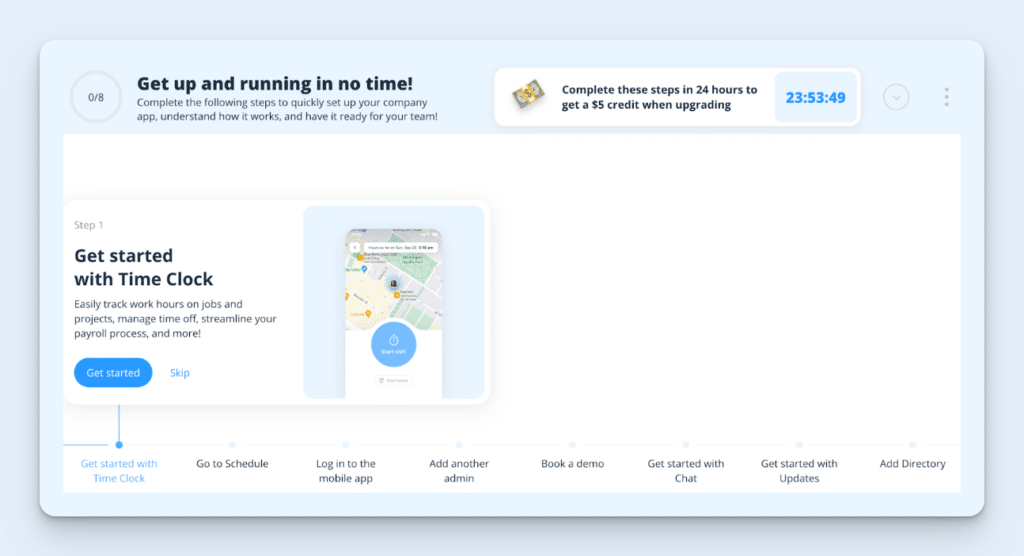Skip the Time Clock step
Image resolution: width=1024 pixels, height=556 pixels.
coord(180,372)
